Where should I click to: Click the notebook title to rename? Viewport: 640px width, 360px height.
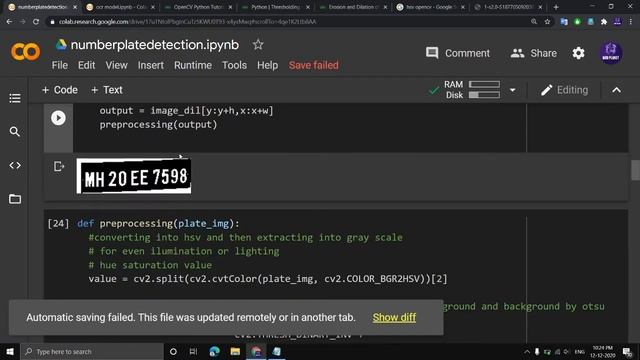tap(155, 45)
